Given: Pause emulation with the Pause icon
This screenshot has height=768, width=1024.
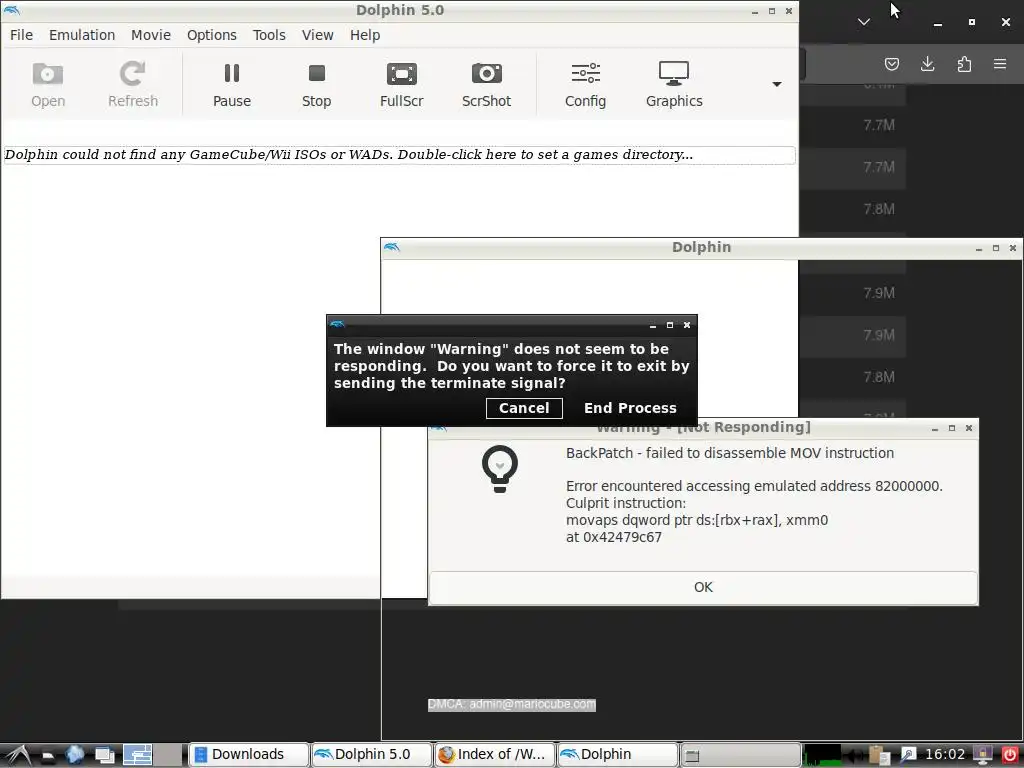Looking at the screenshot, I should 232,84.
